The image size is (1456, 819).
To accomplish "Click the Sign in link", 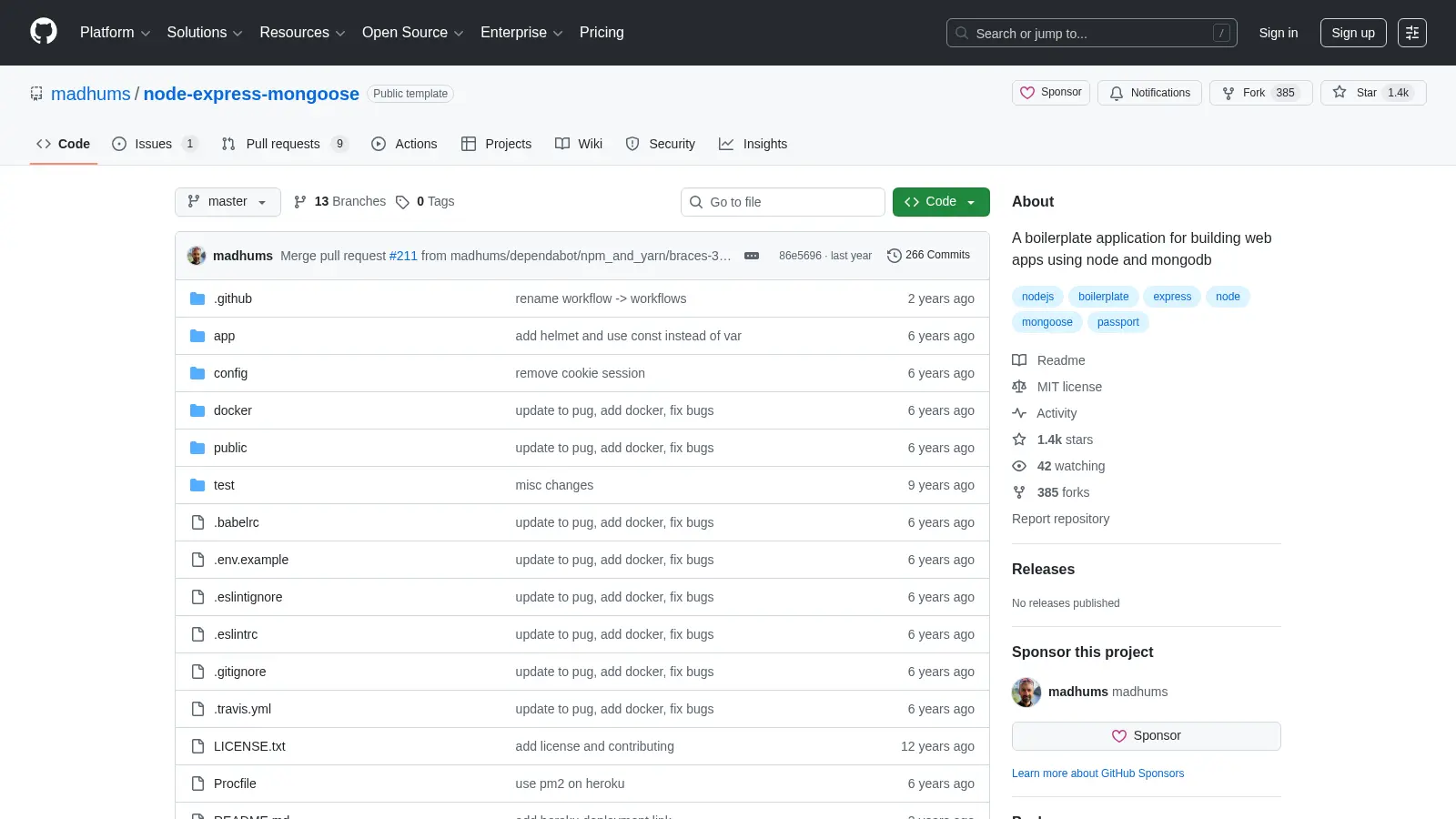I will pyautogui.click(x=1279, y=33).
